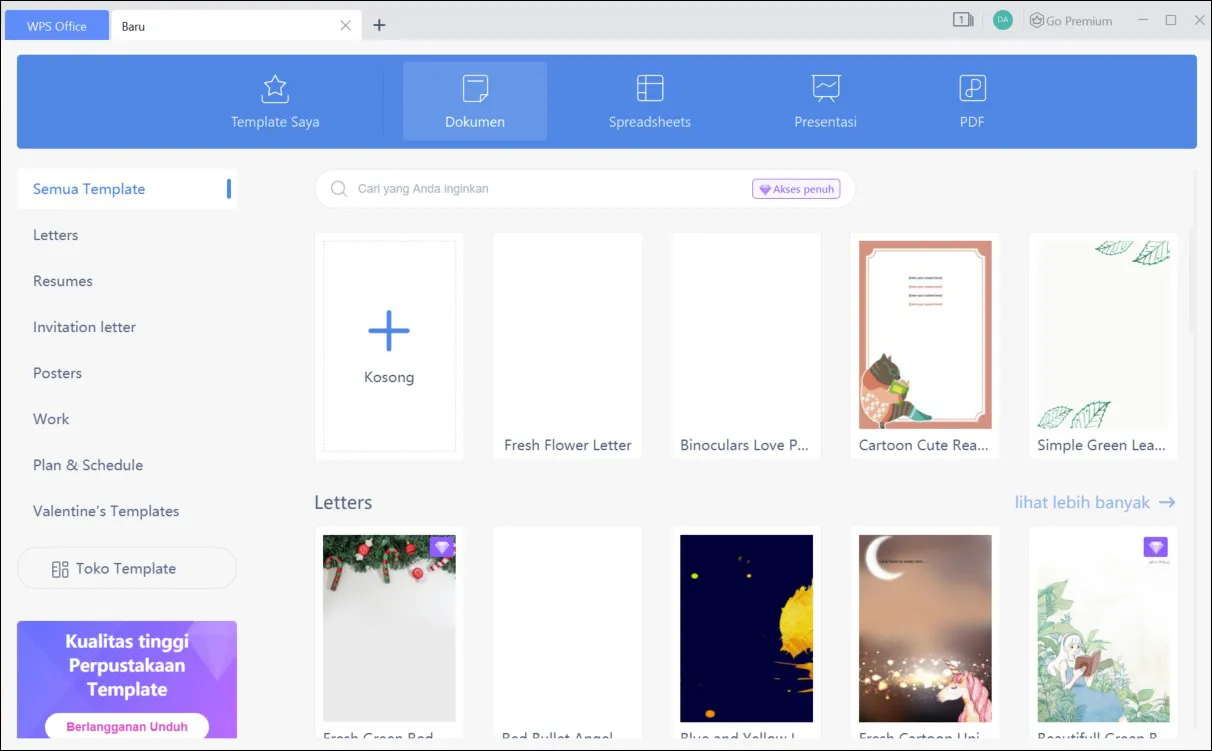Switch to Valentine's Templates section
Screen dimensions: 1212x751
click(x=106, y=511)
